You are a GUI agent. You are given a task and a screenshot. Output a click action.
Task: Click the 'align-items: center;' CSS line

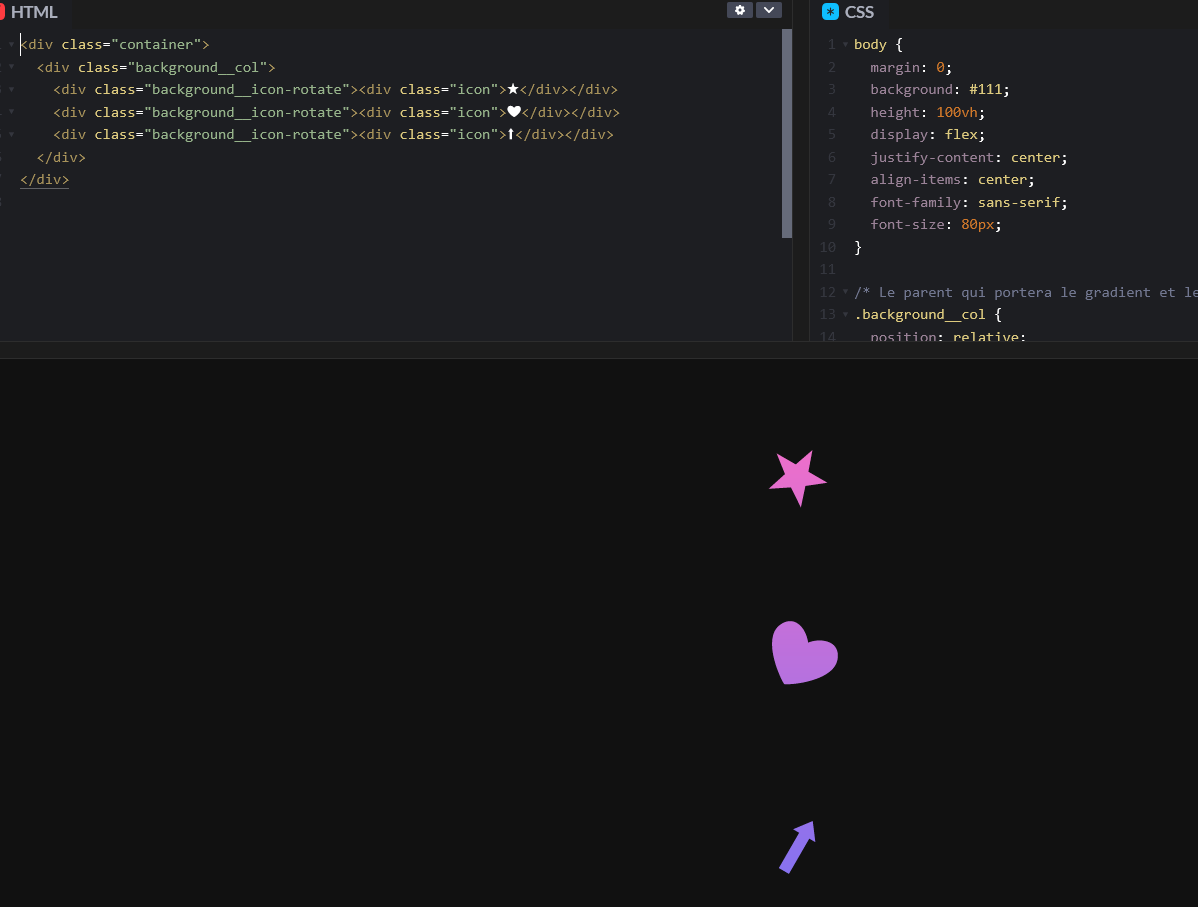pos(952,180)
